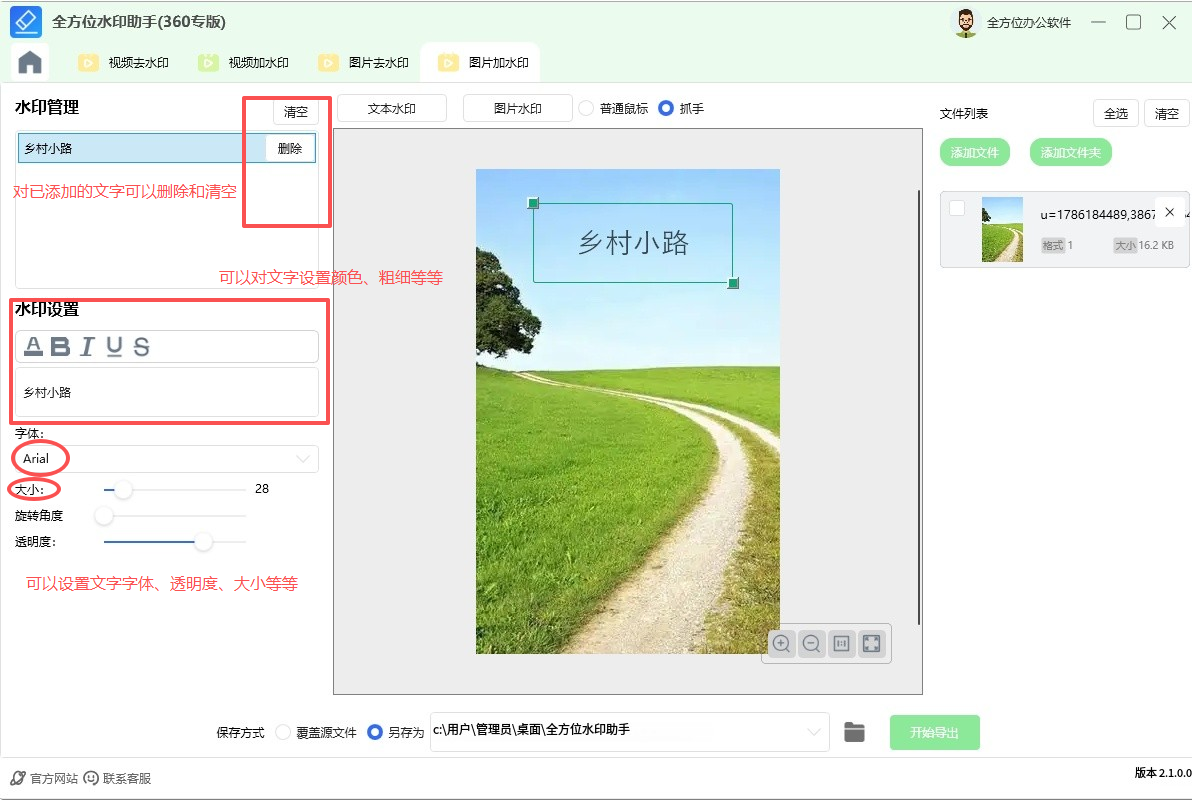This screenshot has width=1192, height=800.
Task: Switch to the 图片去水印 tab
Action: (x=372, y=61)
